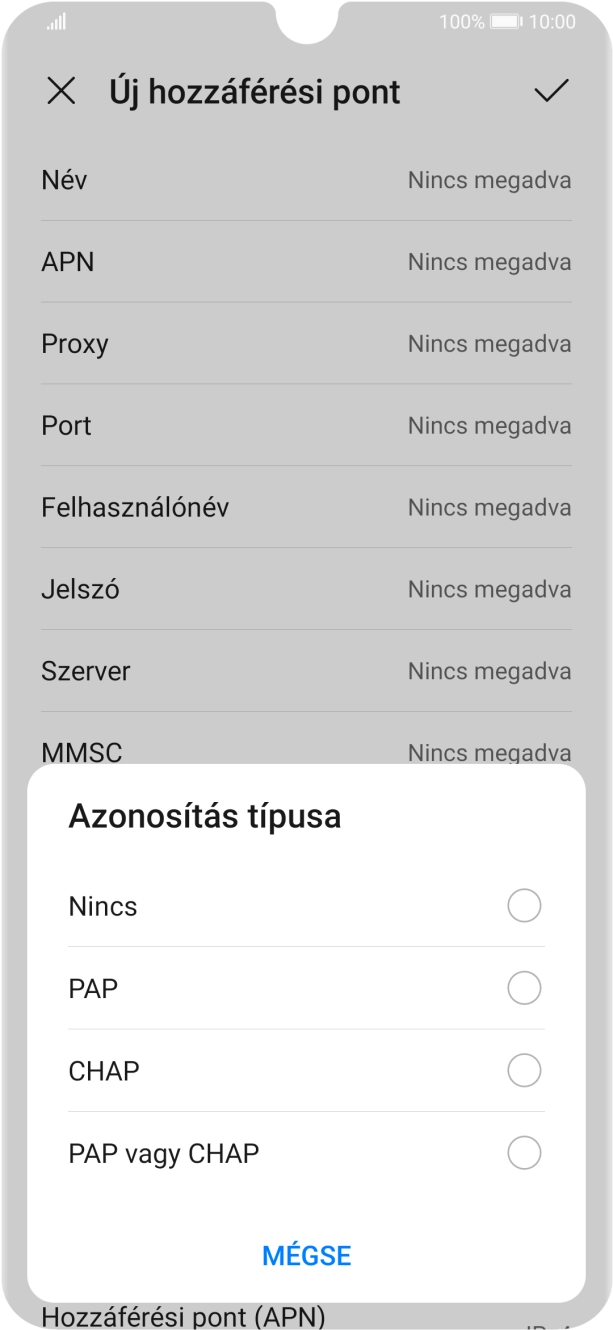The height and width of the screenshot is (1330, 613).
Task: Open the Jelszó password field
Action: pyautogui.click(x=306, y=589)
